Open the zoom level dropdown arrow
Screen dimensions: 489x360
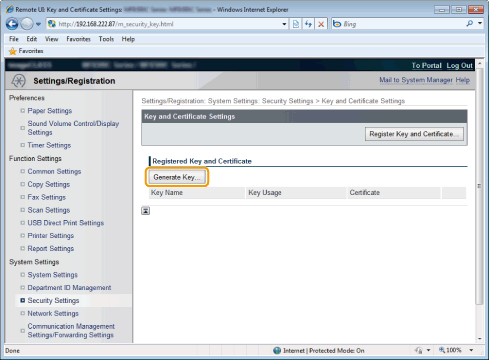(471, 350)
